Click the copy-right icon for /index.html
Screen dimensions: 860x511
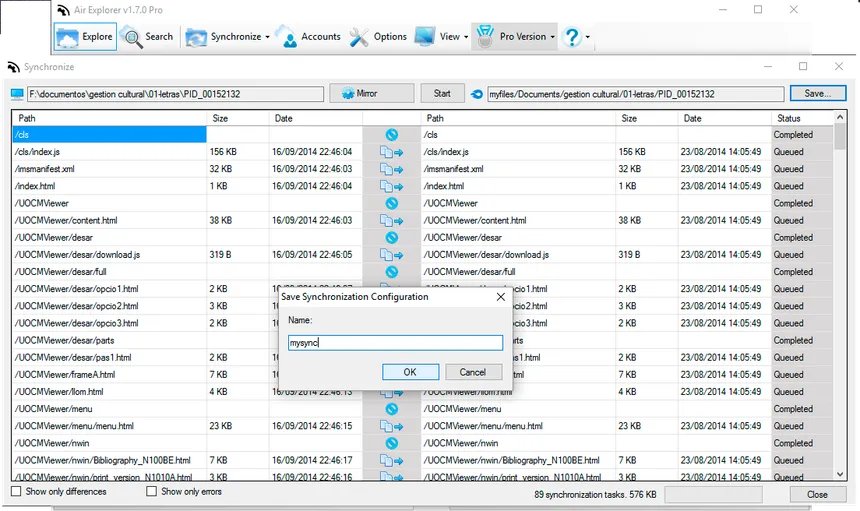pos(392,186)
